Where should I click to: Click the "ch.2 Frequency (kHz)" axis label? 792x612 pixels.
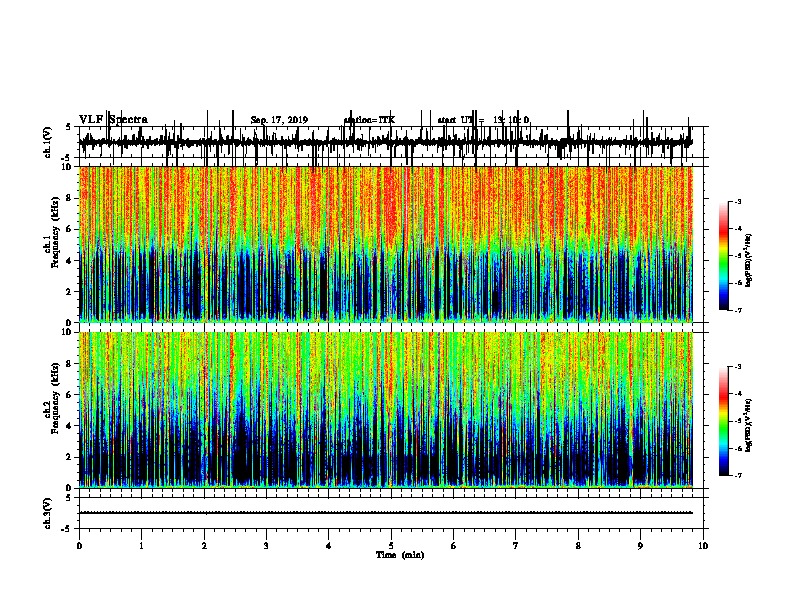point(52,398)
